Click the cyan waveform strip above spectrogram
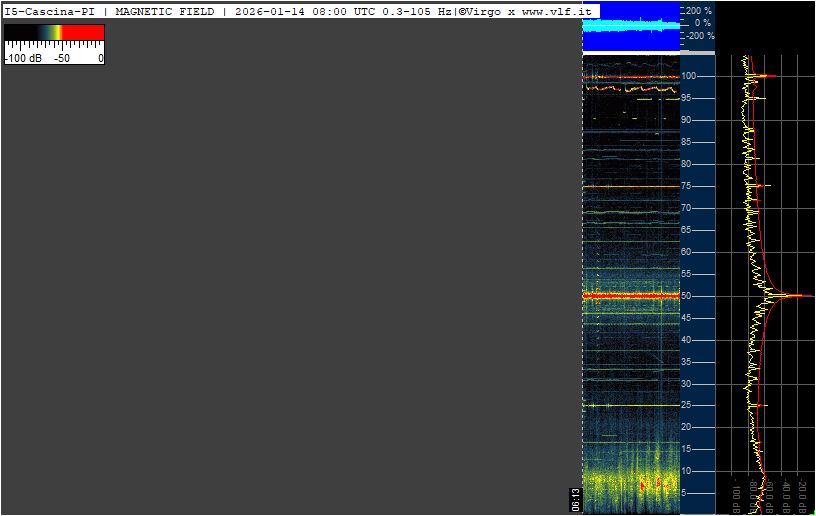The image size is (816, 516). click(x=631, y=25)
